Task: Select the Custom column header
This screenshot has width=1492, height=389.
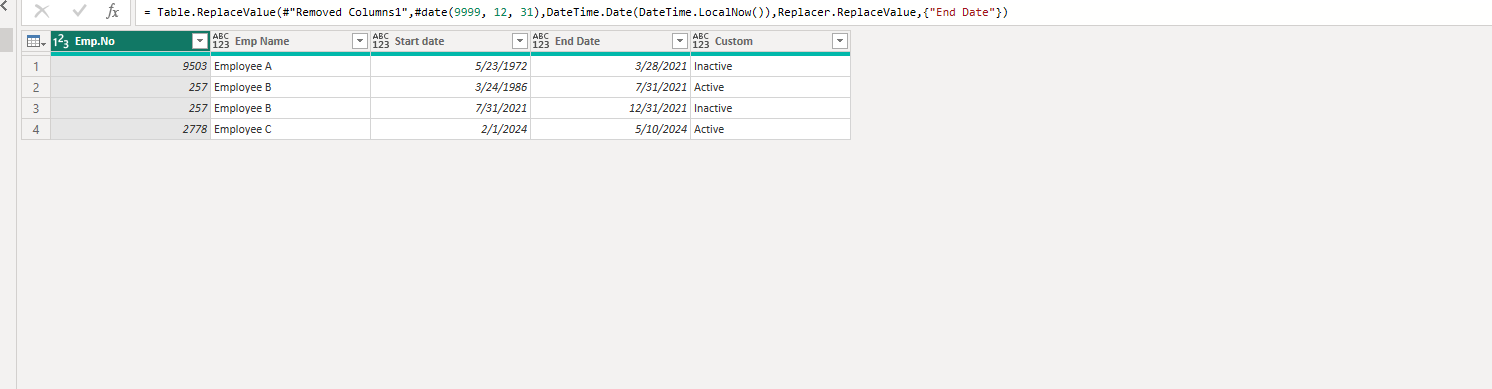Action: [771, 41]
